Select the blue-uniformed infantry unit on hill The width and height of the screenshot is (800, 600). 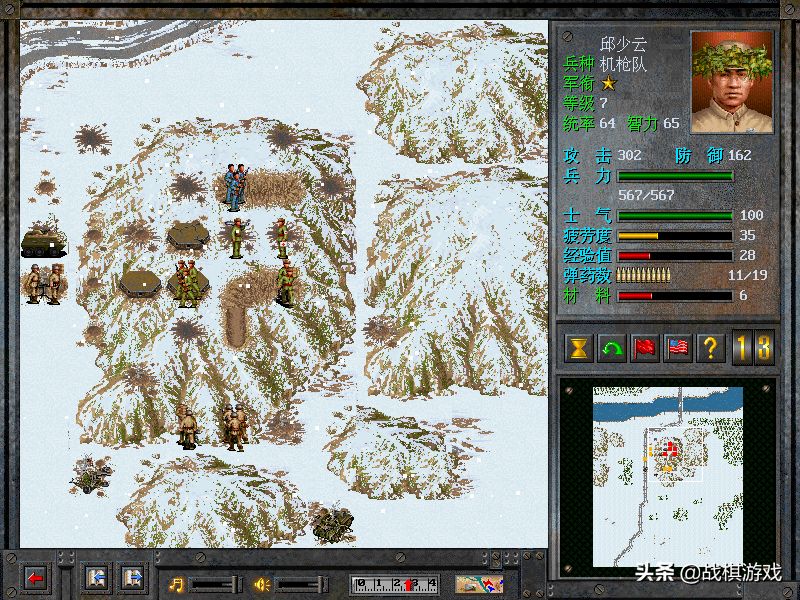coord(234,185)
